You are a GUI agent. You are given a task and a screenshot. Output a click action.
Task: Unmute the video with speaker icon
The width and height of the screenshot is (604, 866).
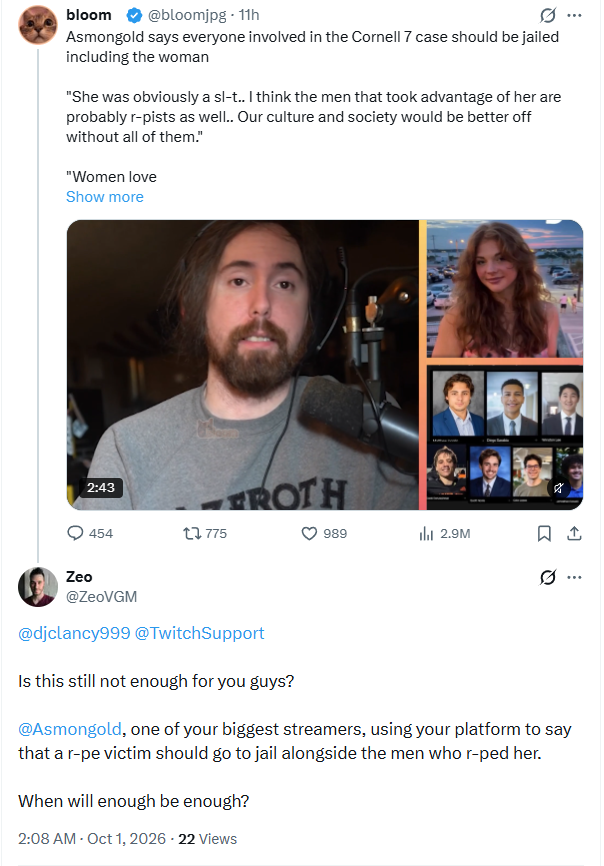(x=559, y=488)
